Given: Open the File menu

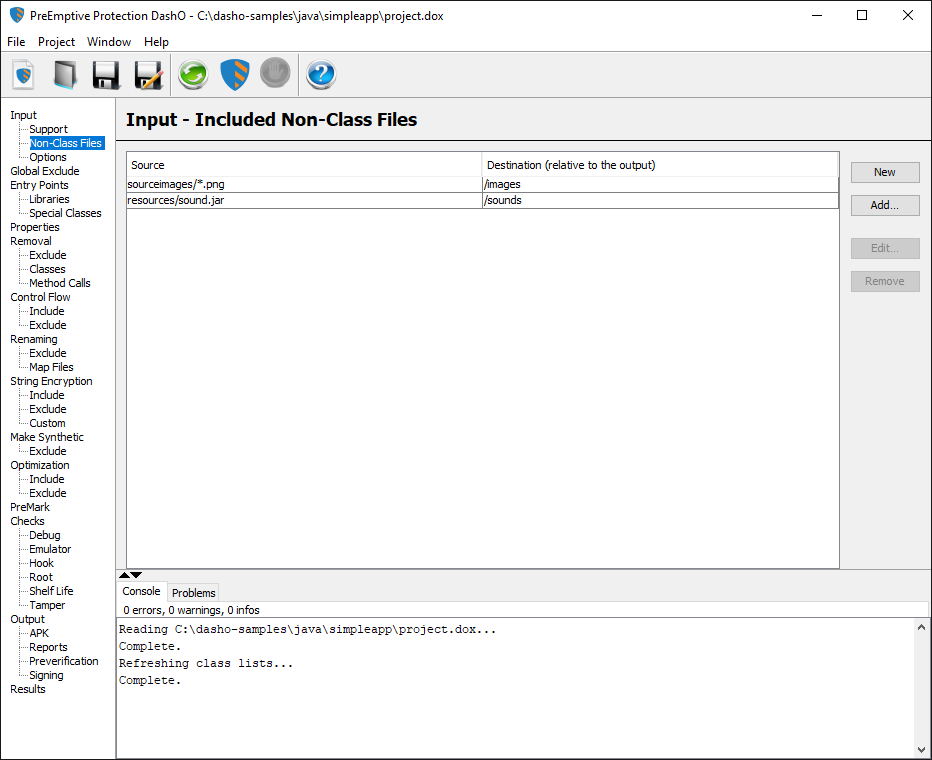Looking at the screenshot, I should (x=16, y=42).
